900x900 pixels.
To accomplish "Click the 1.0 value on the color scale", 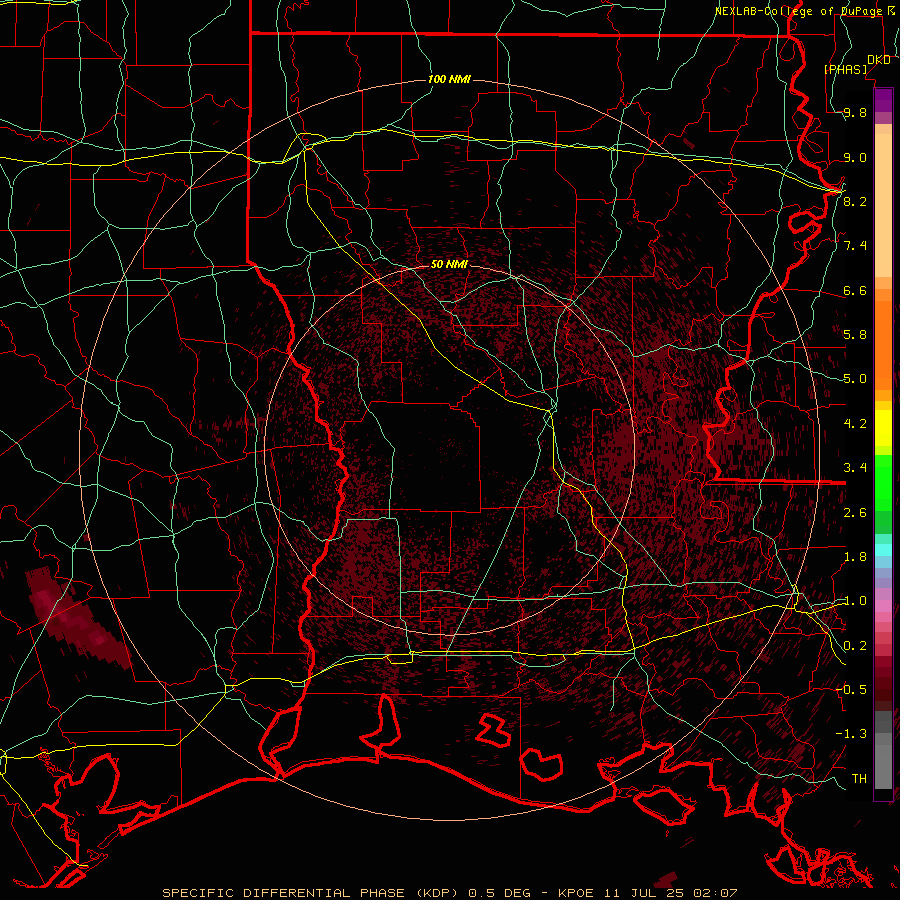I will click(x=855, y=601).
